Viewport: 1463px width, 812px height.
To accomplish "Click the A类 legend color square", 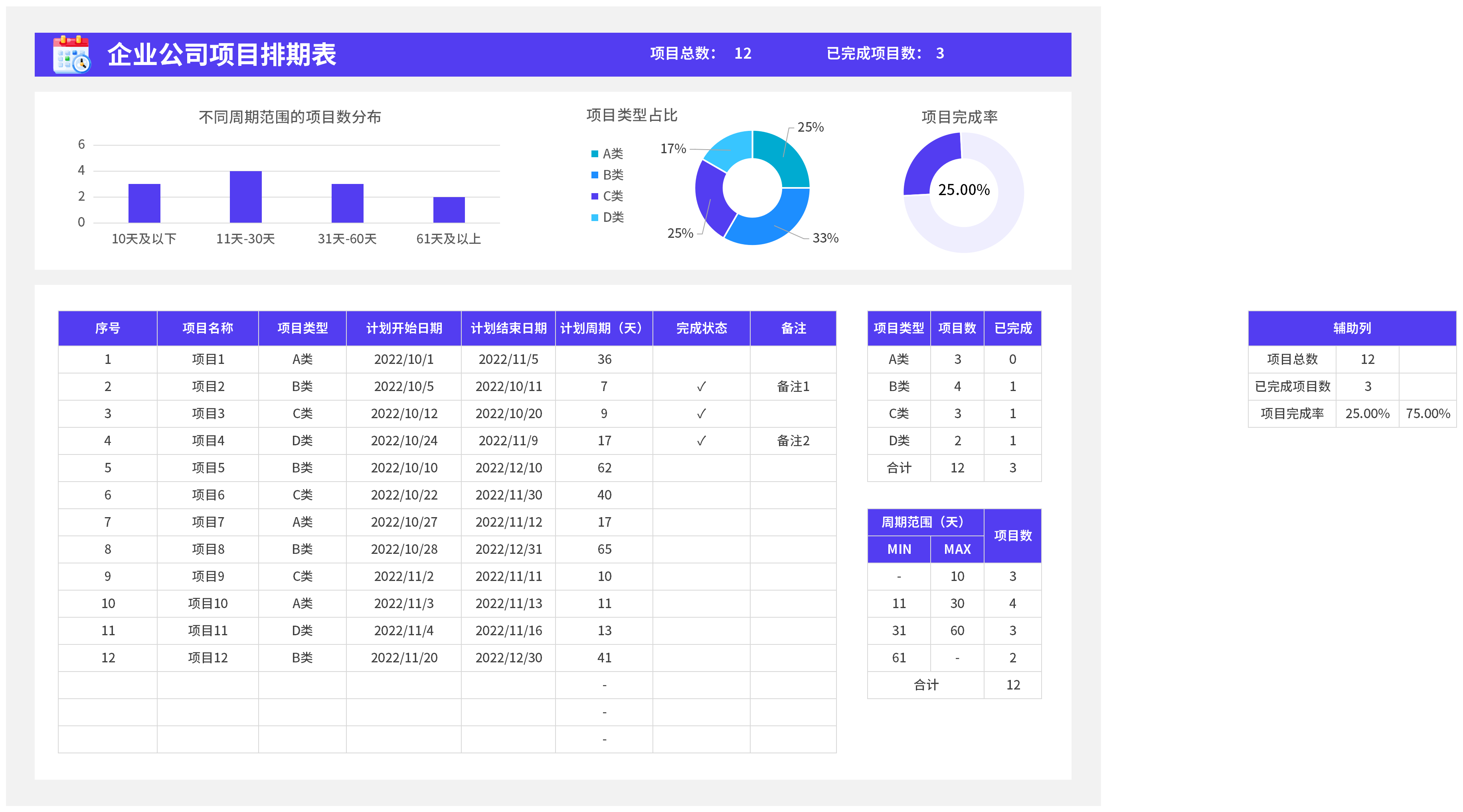I will (x=595, y=154).
